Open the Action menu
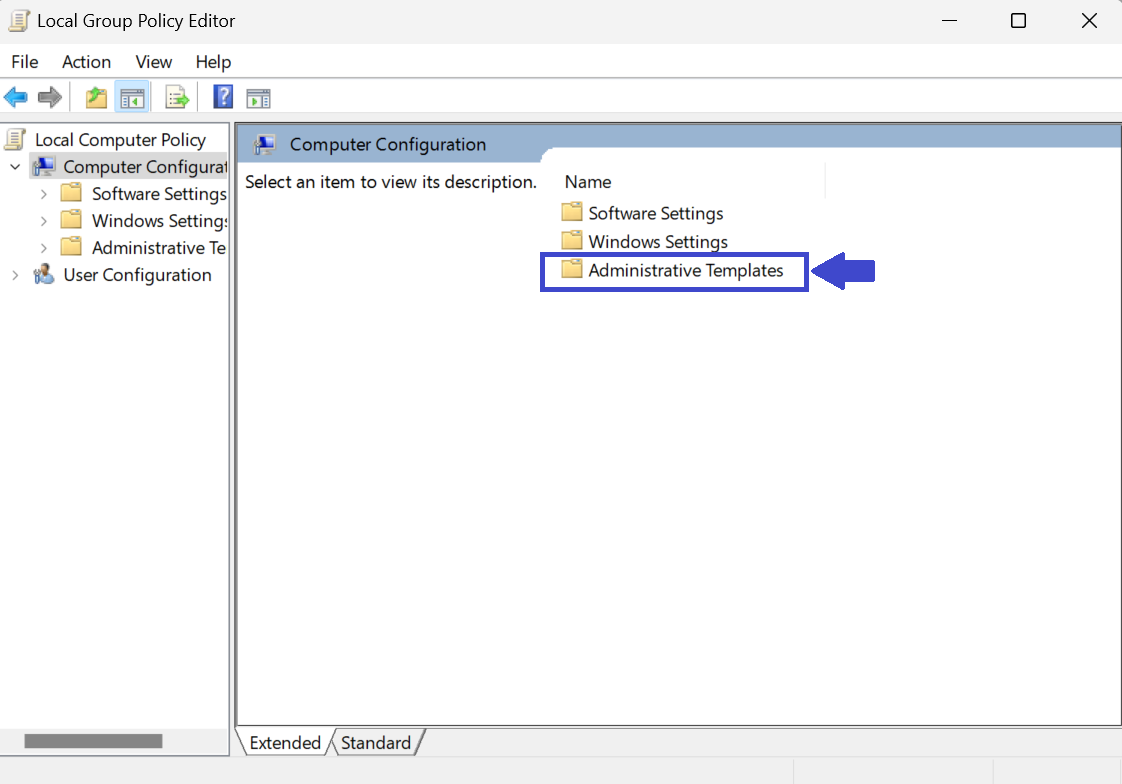1122x784 pixels. coord(86,62)
